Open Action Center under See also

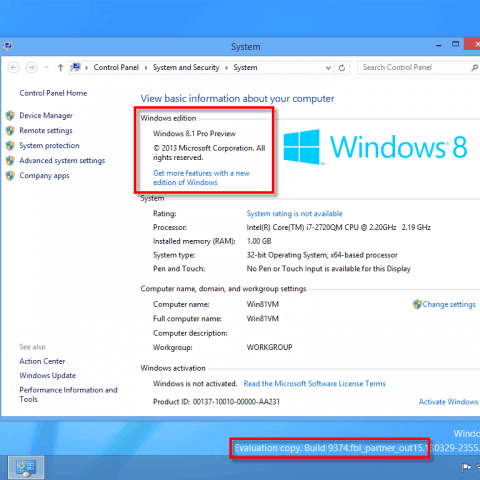pos(42,361)
